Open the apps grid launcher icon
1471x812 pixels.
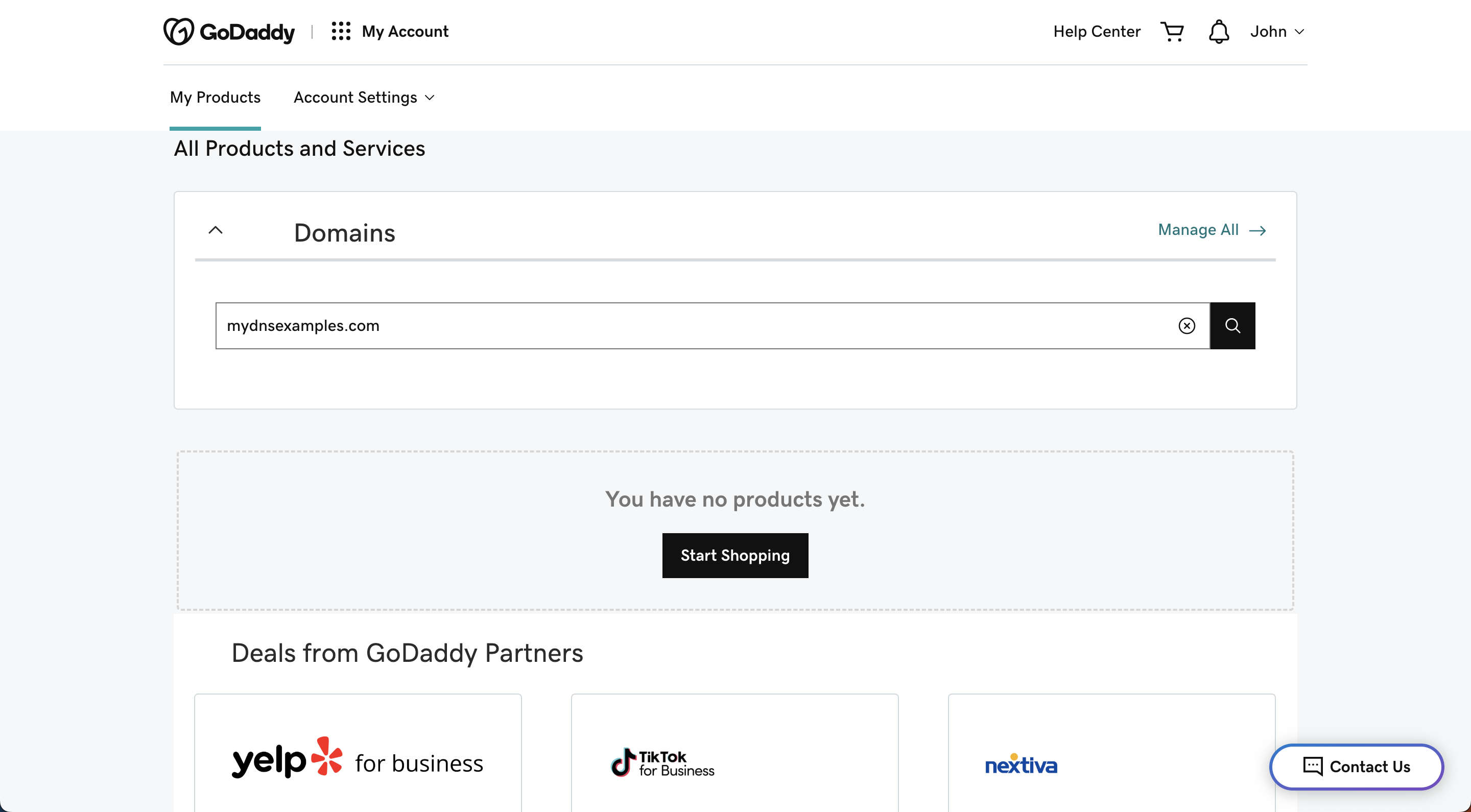[341, 31]
